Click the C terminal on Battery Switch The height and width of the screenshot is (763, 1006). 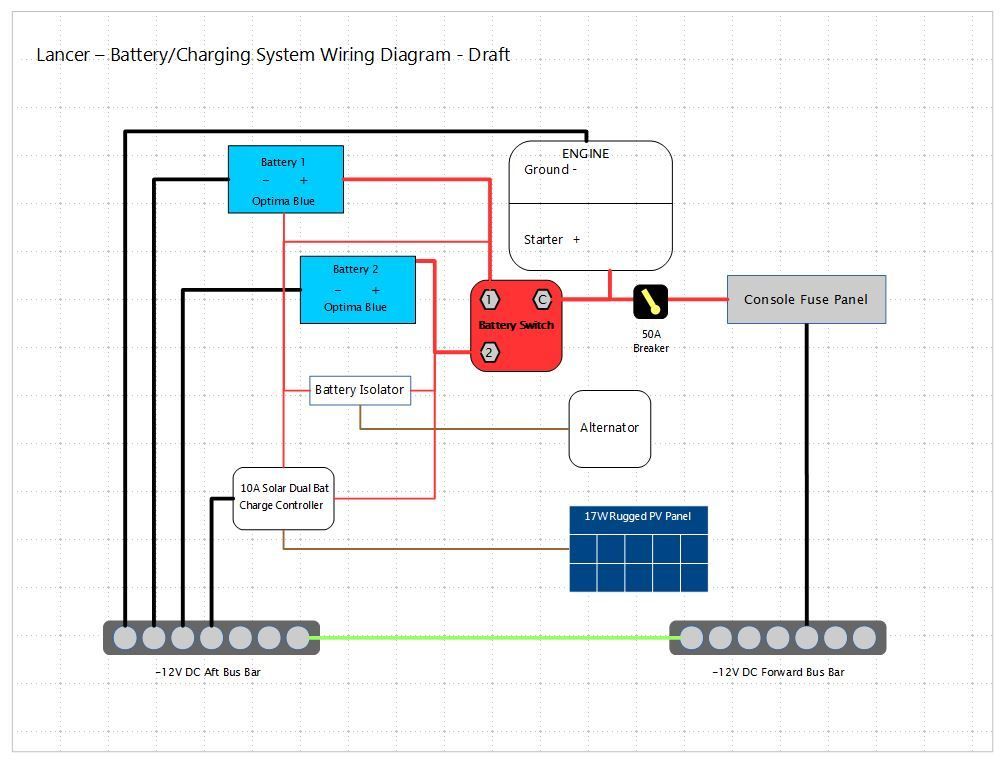tap(542, 300)
